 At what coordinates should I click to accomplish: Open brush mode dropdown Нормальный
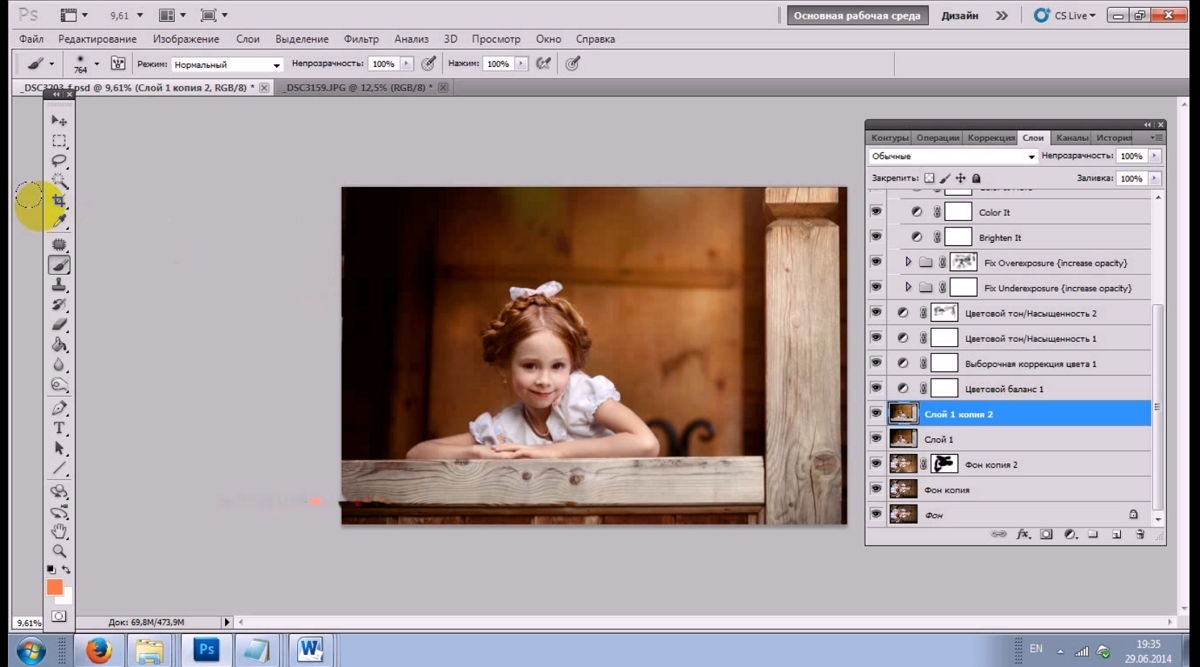coord(228,64)
